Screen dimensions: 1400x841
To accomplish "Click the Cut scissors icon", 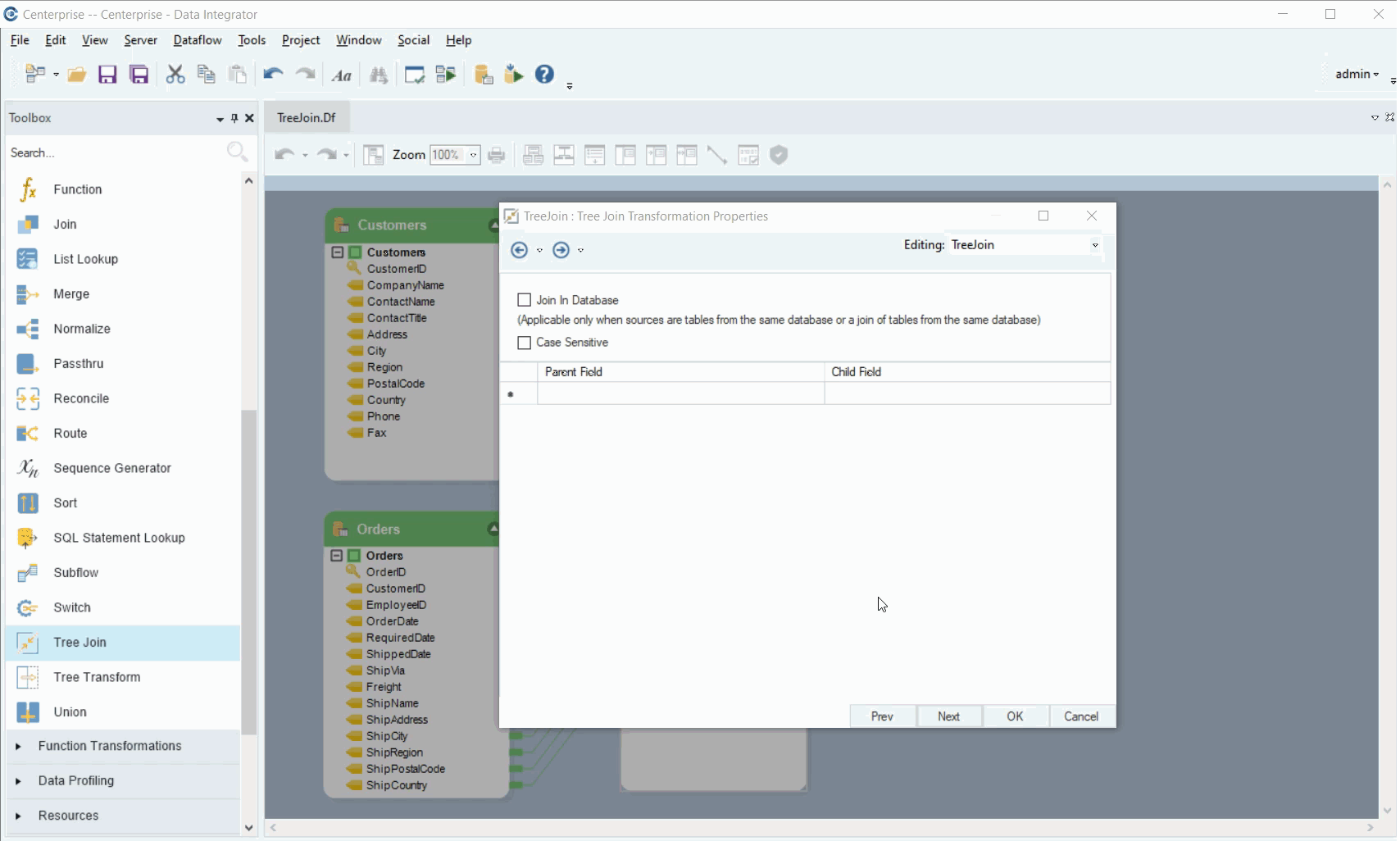I will click(175, 75).
